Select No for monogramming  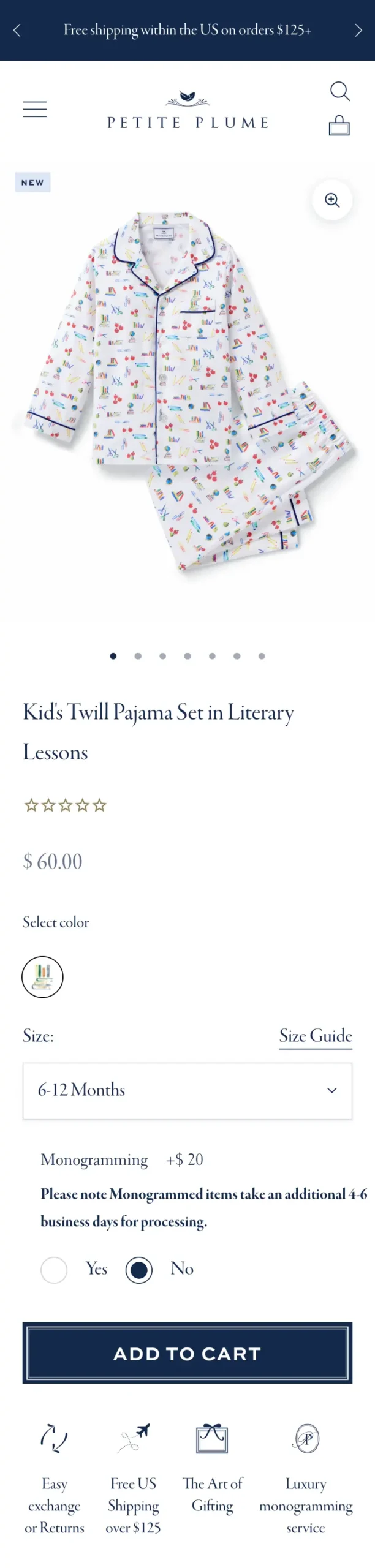tap(138, 1270)
